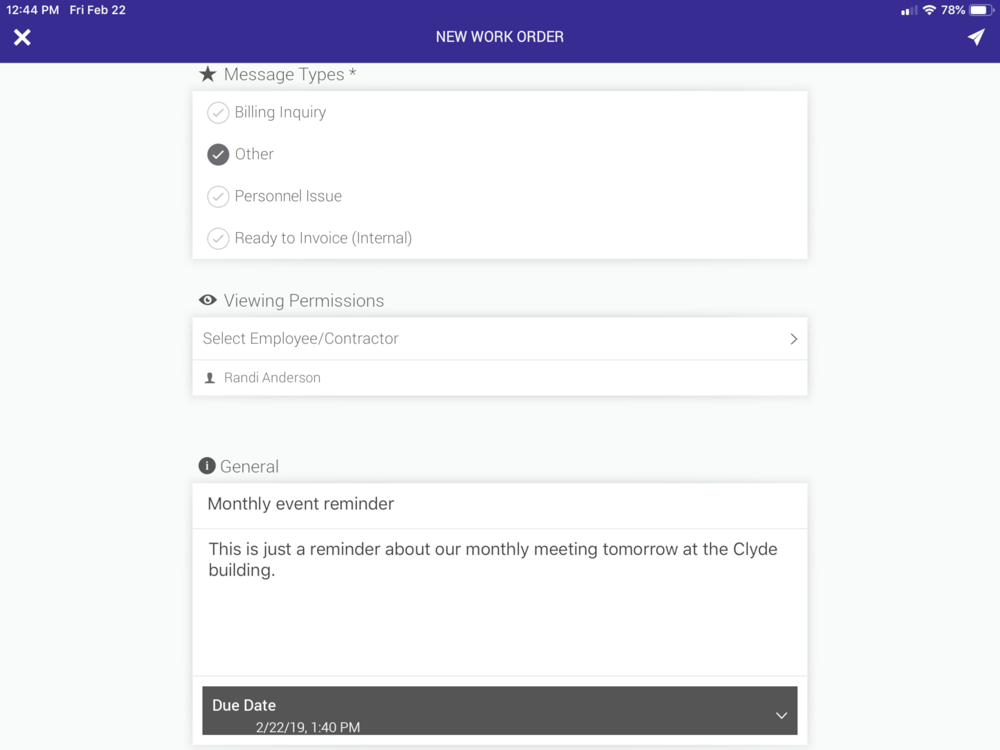Check Ready to Invoice (Internal) option

(x=218, y=239)
